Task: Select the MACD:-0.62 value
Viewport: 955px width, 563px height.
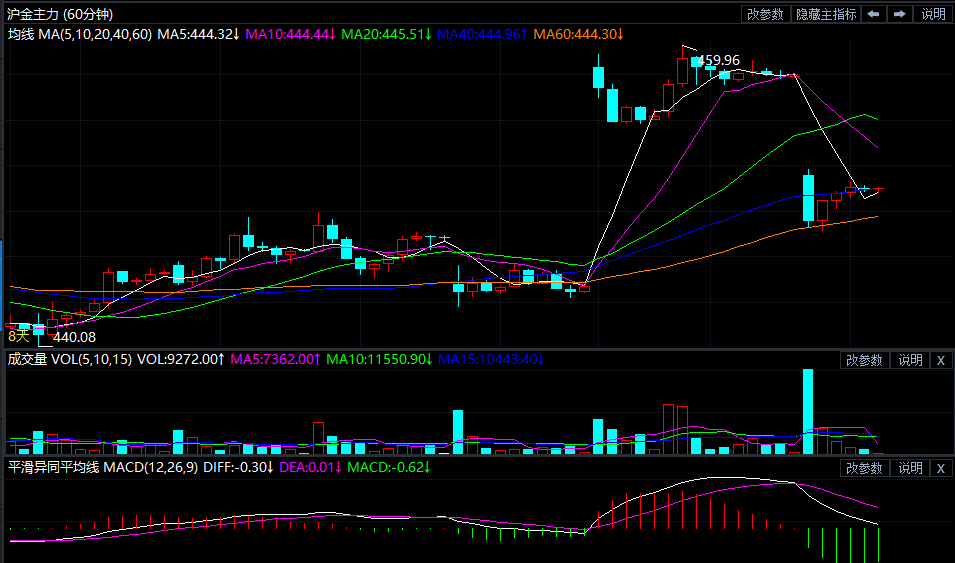Action: [x=389, y=467]
